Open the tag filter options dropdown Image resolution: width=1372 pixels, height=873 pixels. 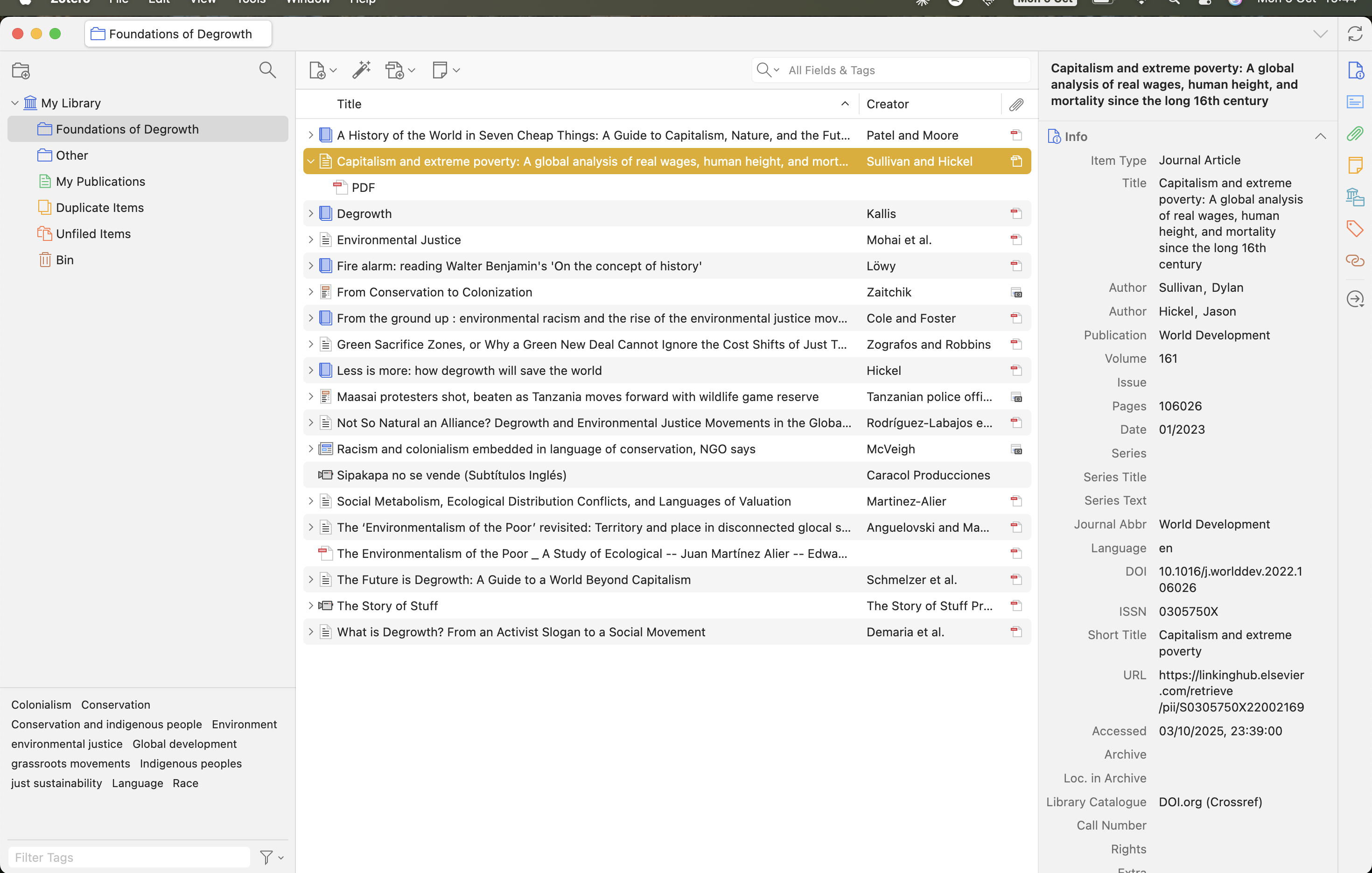point(271,857)
